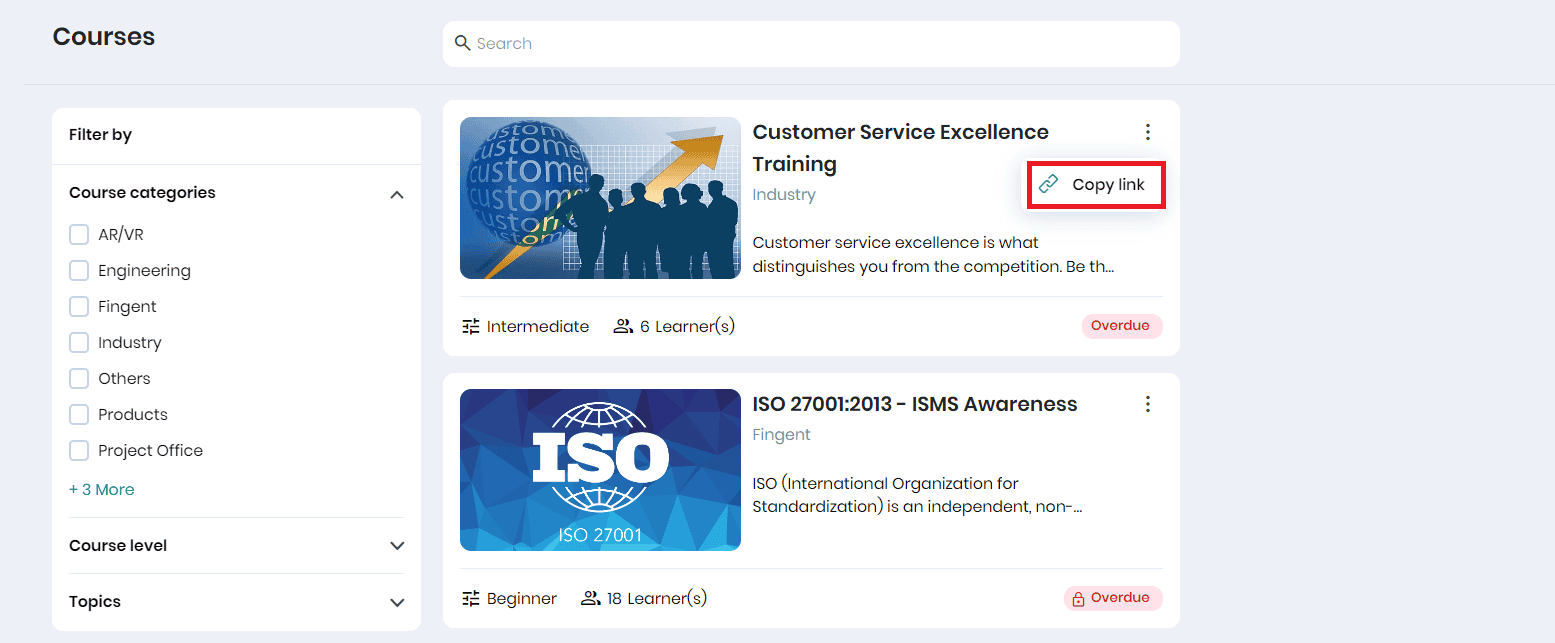Click the ISO 27001 course thumbnail
This screenshot has height=643, width=1555.
pos(600,470)
